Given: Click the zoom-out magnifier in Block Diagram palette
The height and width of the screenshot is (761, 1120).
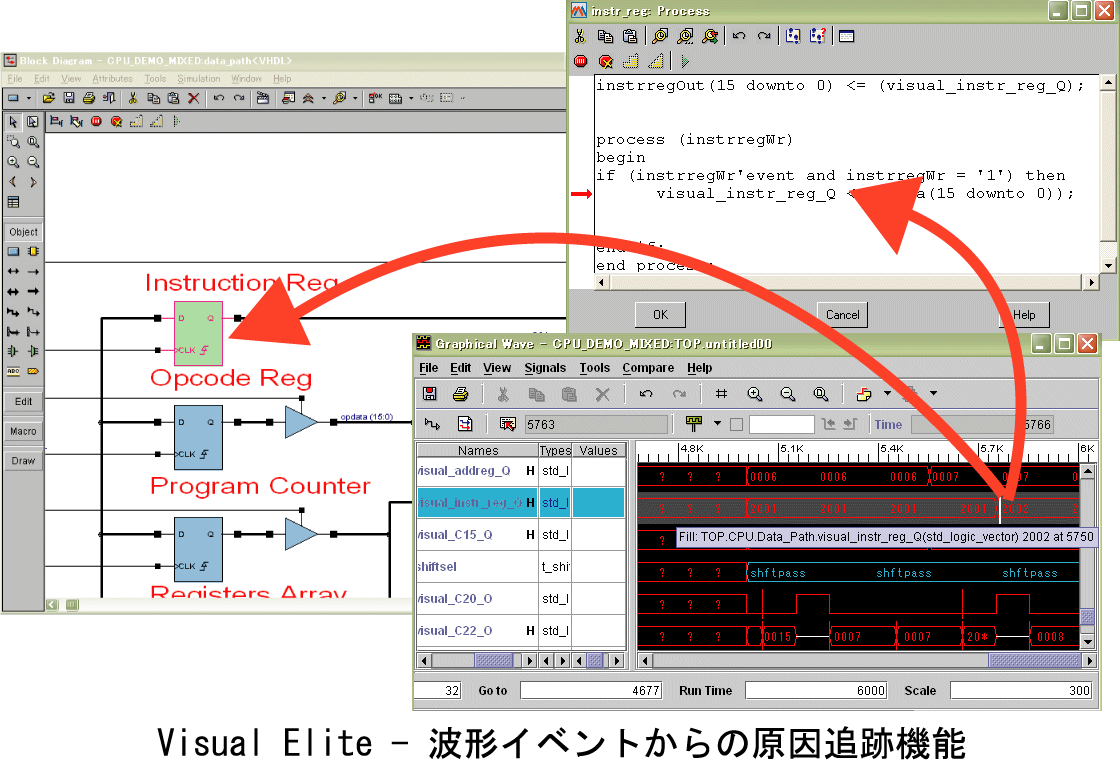Looking at the screenshot, I should coord(33,162).
